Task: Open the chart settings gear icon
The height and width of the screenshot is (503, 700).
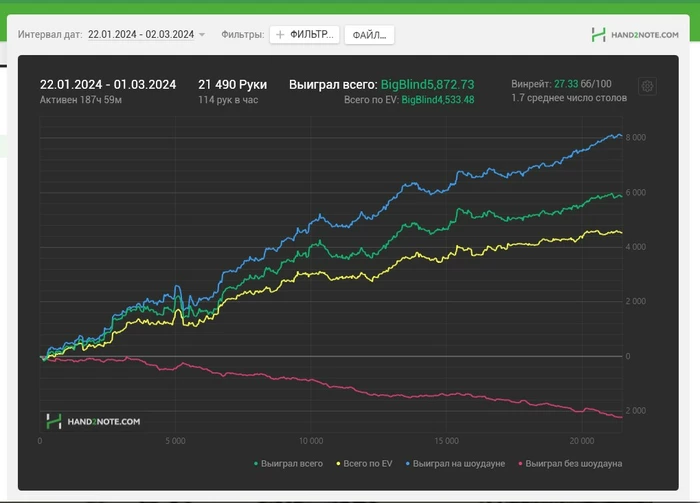Action: [x=647, y=86]
